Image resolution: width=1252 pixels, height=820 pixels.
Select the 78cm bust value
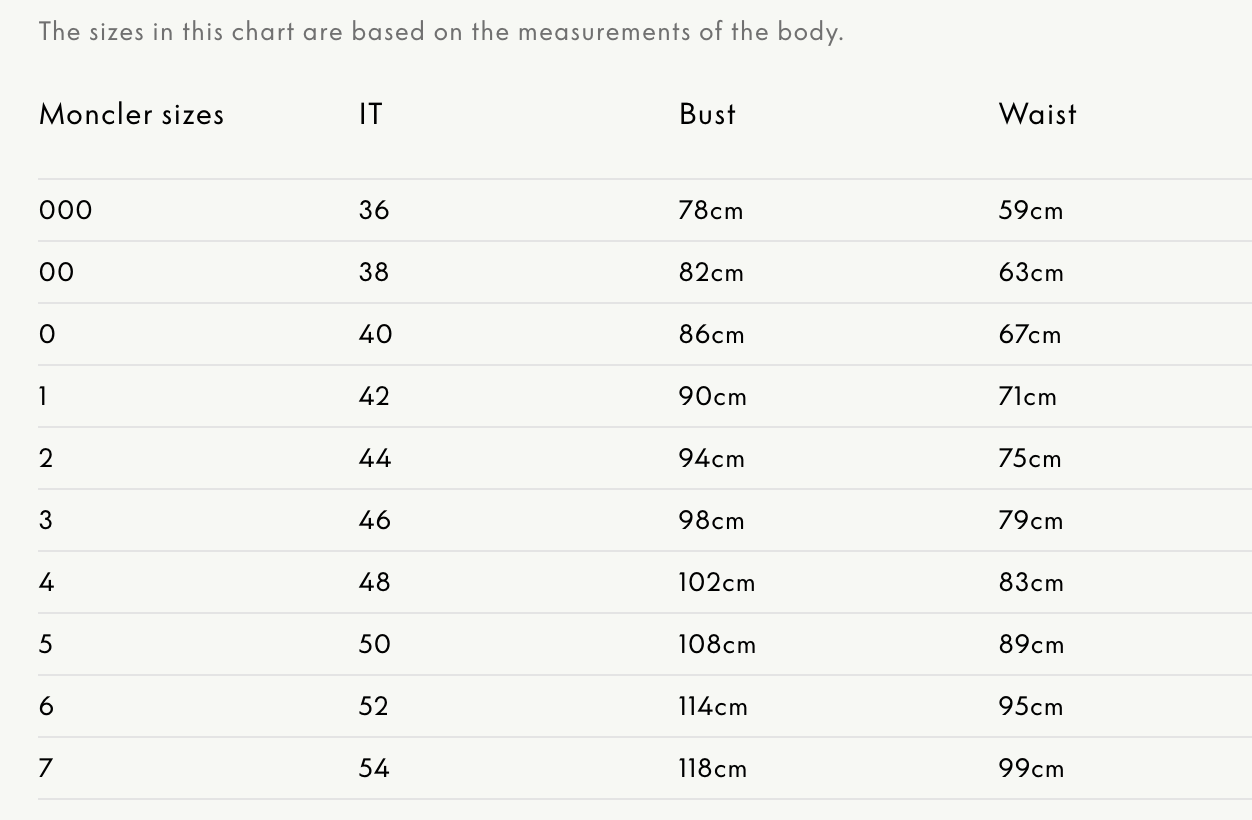(710, 210)
